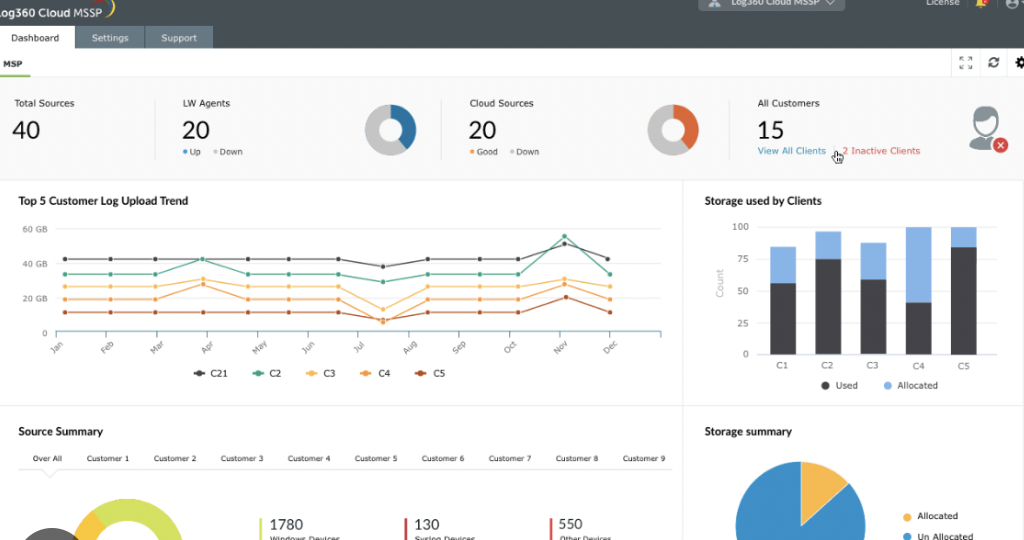Open the Support tab
The width and height of the screenshot is (1024, 540).
179,38
